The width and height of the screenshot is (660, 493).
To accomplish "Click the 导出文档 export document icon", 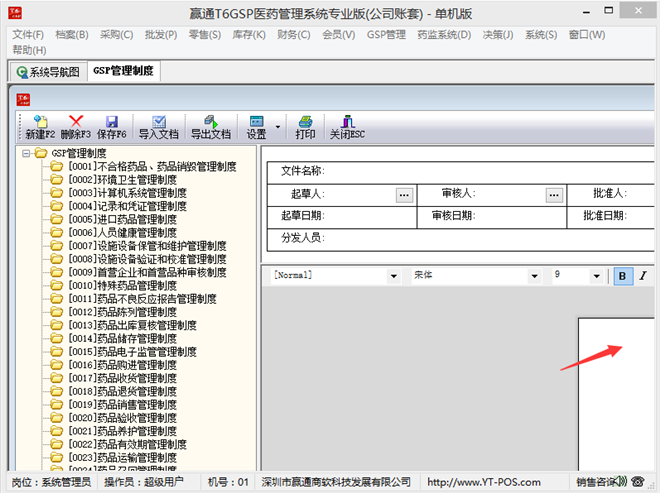I will (x=210, y=121).
